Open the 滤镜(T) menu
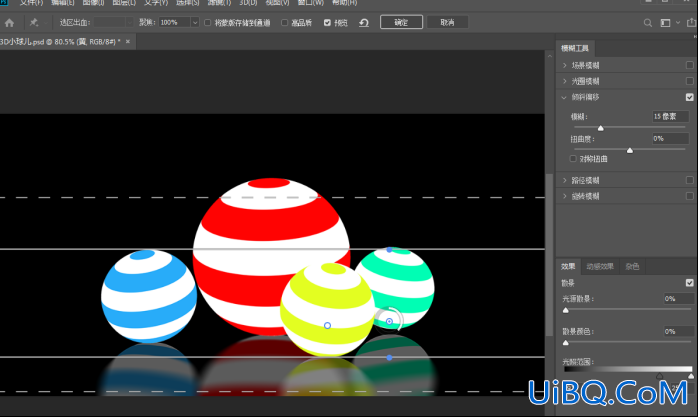698x417 pixels. coord(219,3)
